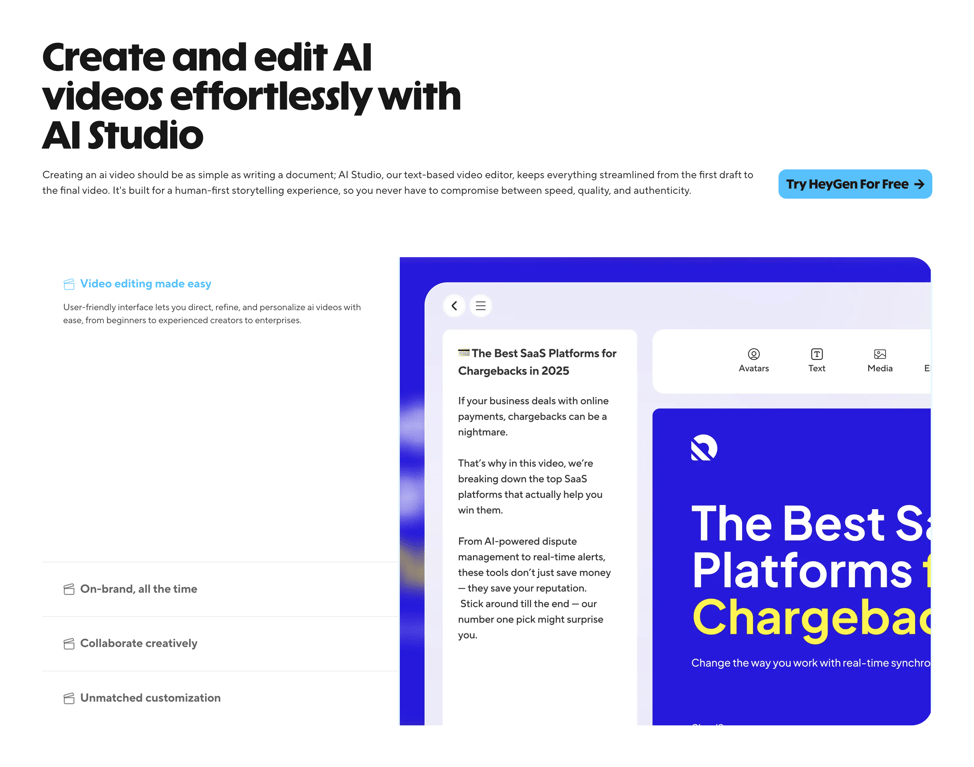Select the Video editing made easy heading
The width and height of the screenshot is (974, 767).
(x=145, y=284)
